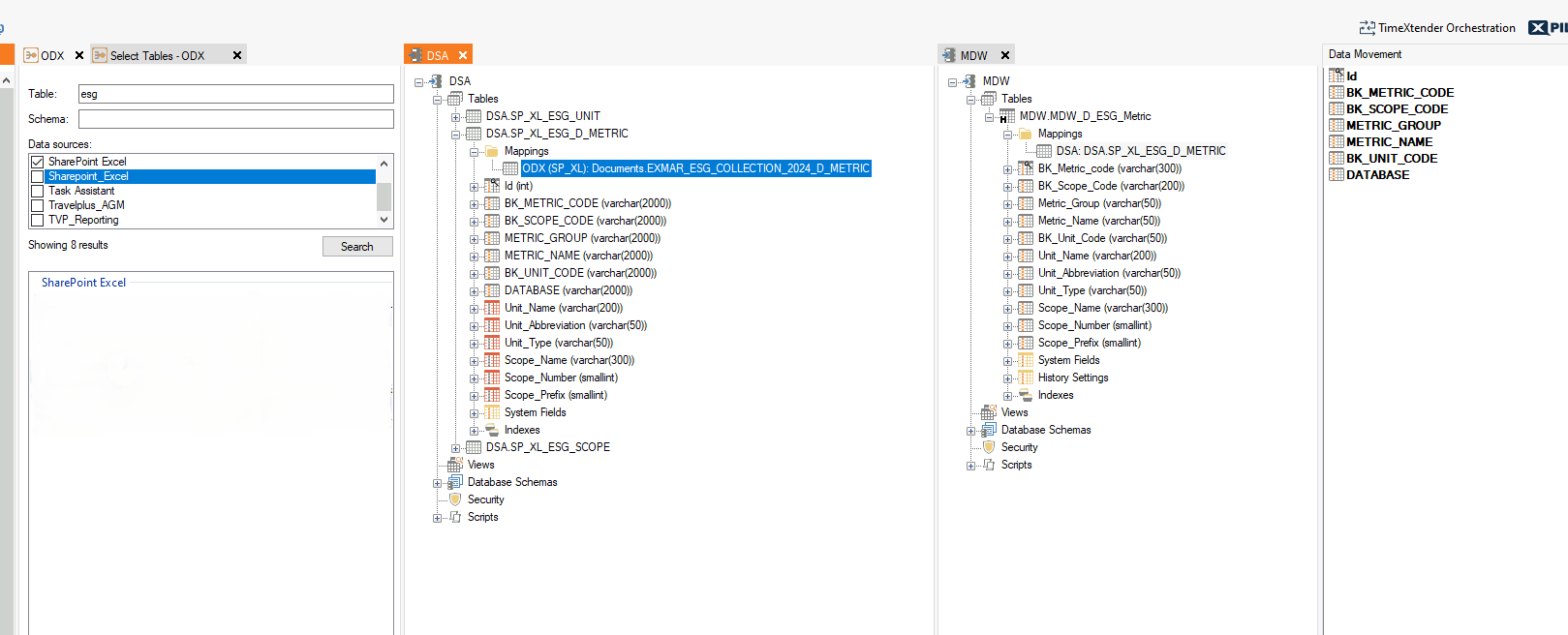
Task: Click the DSA database root icon
Action: [x=437, y=81]
